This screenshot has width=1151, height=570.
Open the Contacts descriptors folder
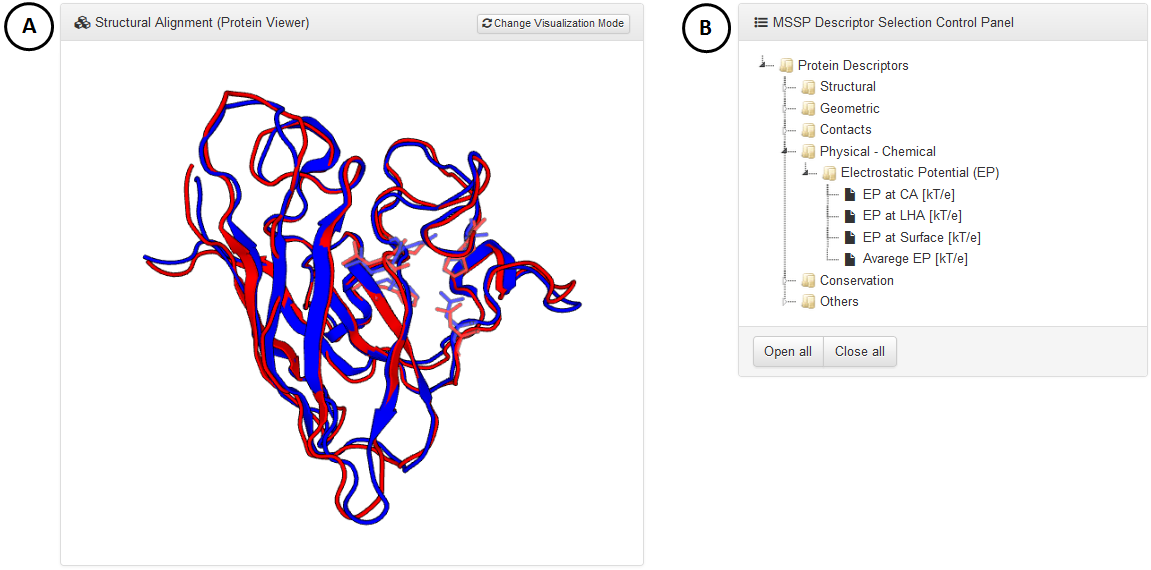[x=846, y=130]
